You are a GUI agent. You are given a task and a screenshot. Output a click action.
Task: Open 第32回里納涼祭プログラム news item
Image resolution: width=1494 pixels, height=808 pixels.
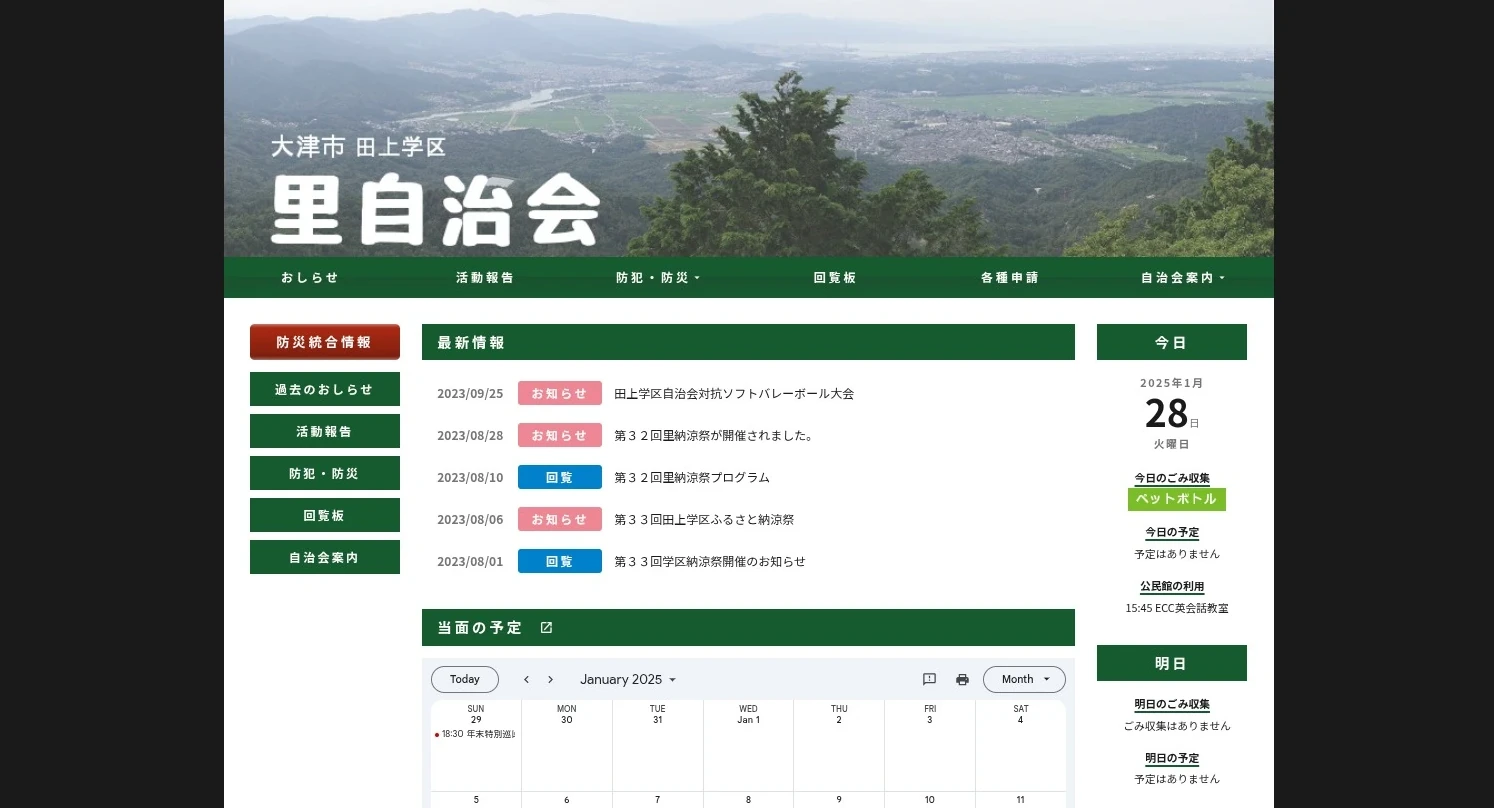(x=692, y=478)
